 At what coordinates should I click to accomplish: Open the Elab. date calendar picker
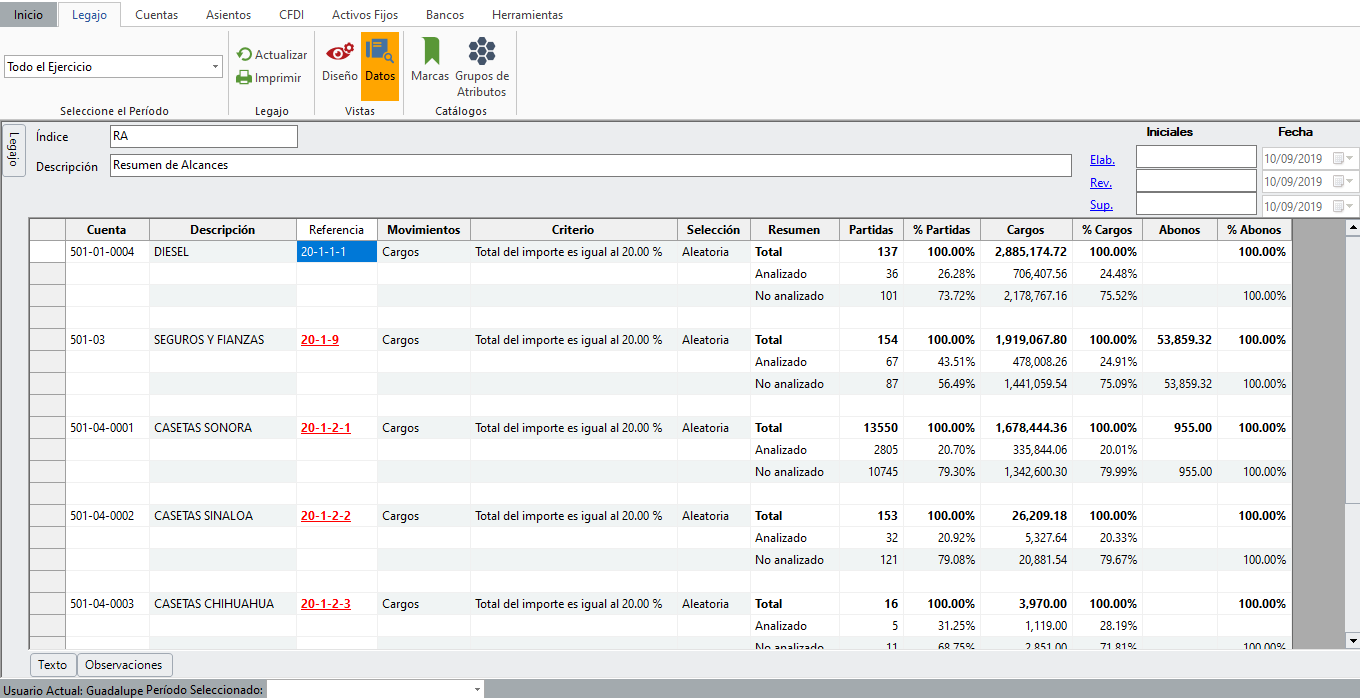[x=1338, y=159]
